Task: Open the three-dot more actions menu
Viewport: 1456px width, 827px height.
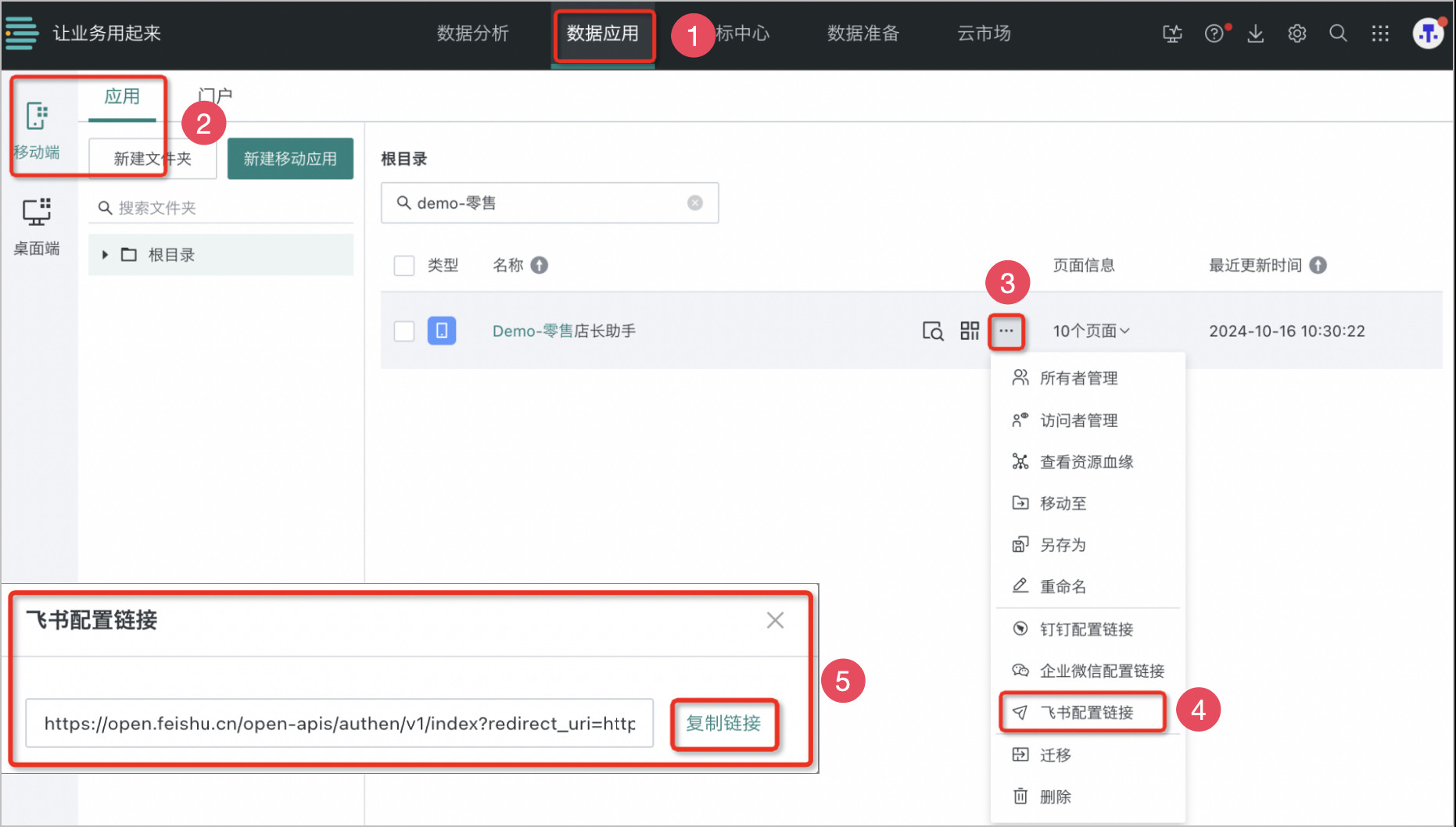Action: click(x=1006, y=331)
